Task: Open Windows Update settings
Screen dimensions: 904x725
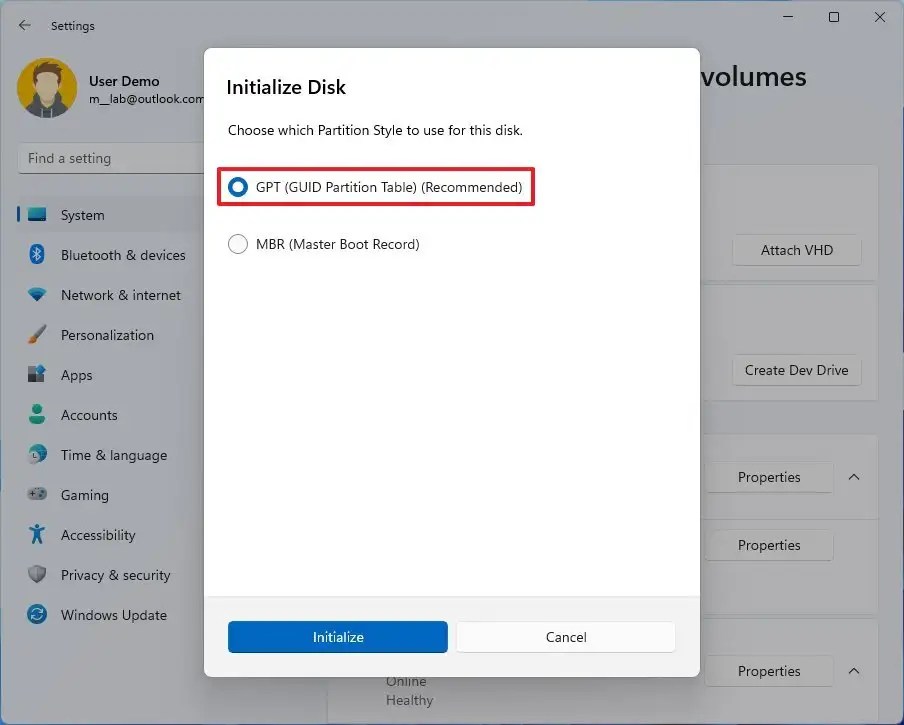Action: click(113, 615)
